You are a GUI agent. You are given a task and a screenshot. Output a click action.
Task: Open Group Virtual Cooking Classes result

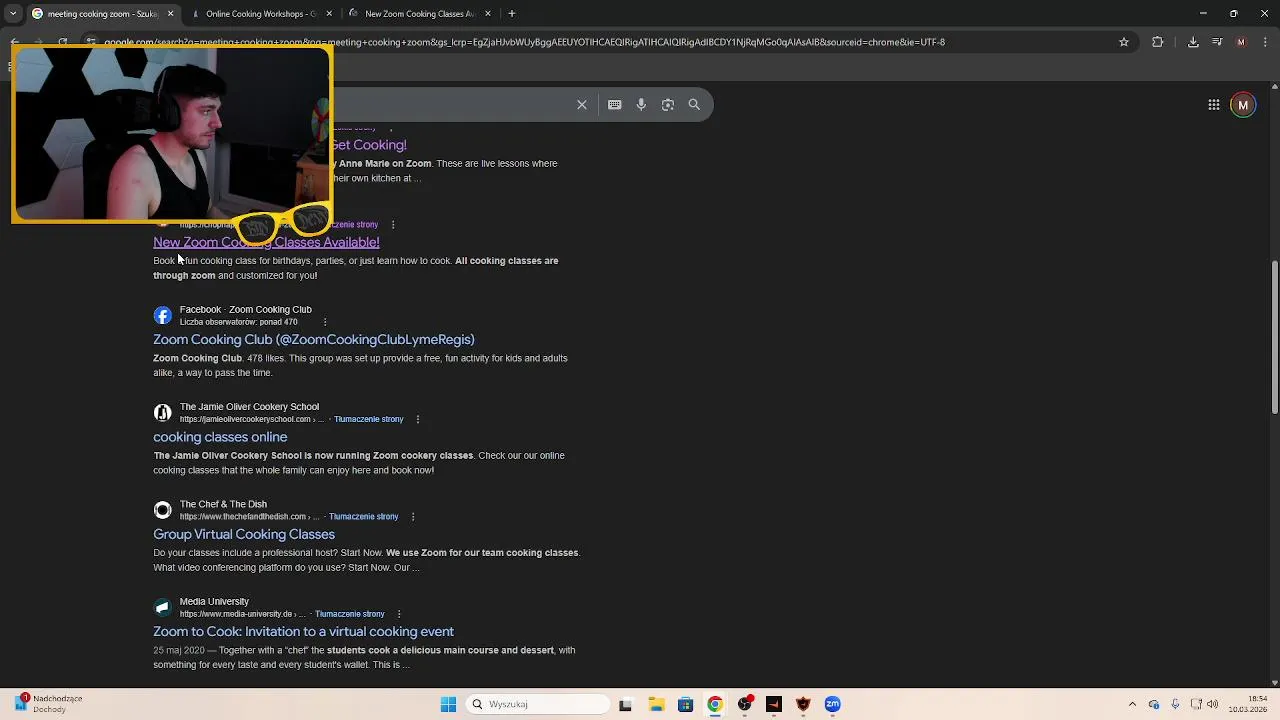pos(244,534)
